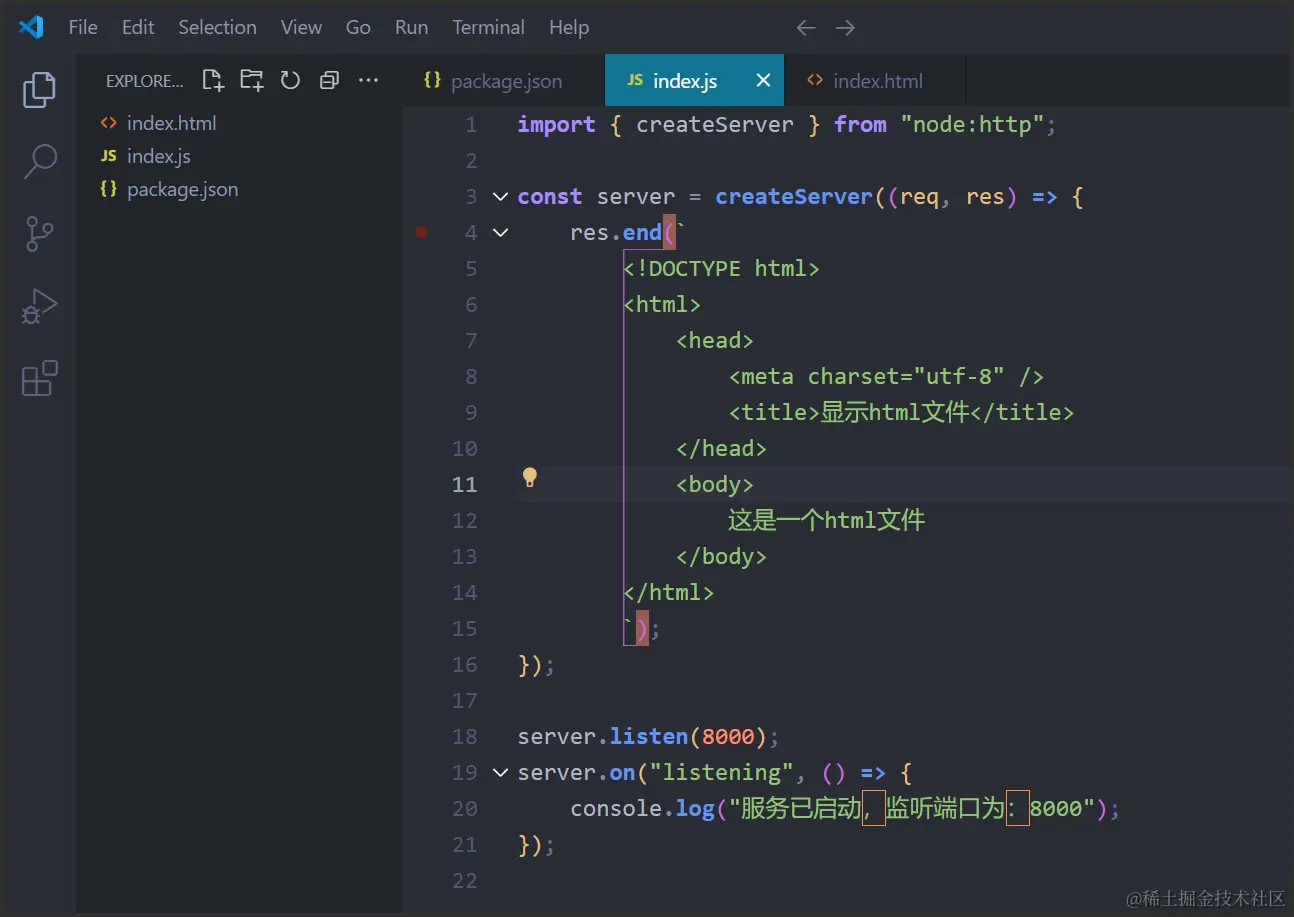The height and width of the screenshot is (917, 1294).
Task: Open the Search activity bar icon
Action: (x=39, y=161)
